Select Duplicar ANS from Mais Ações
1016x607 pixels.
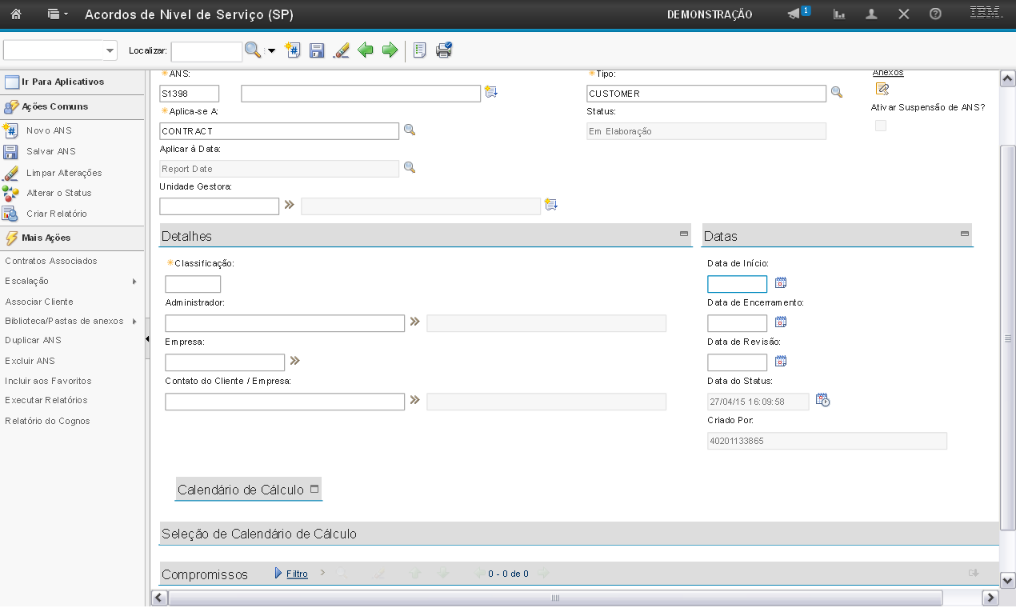tap(33, 340)
